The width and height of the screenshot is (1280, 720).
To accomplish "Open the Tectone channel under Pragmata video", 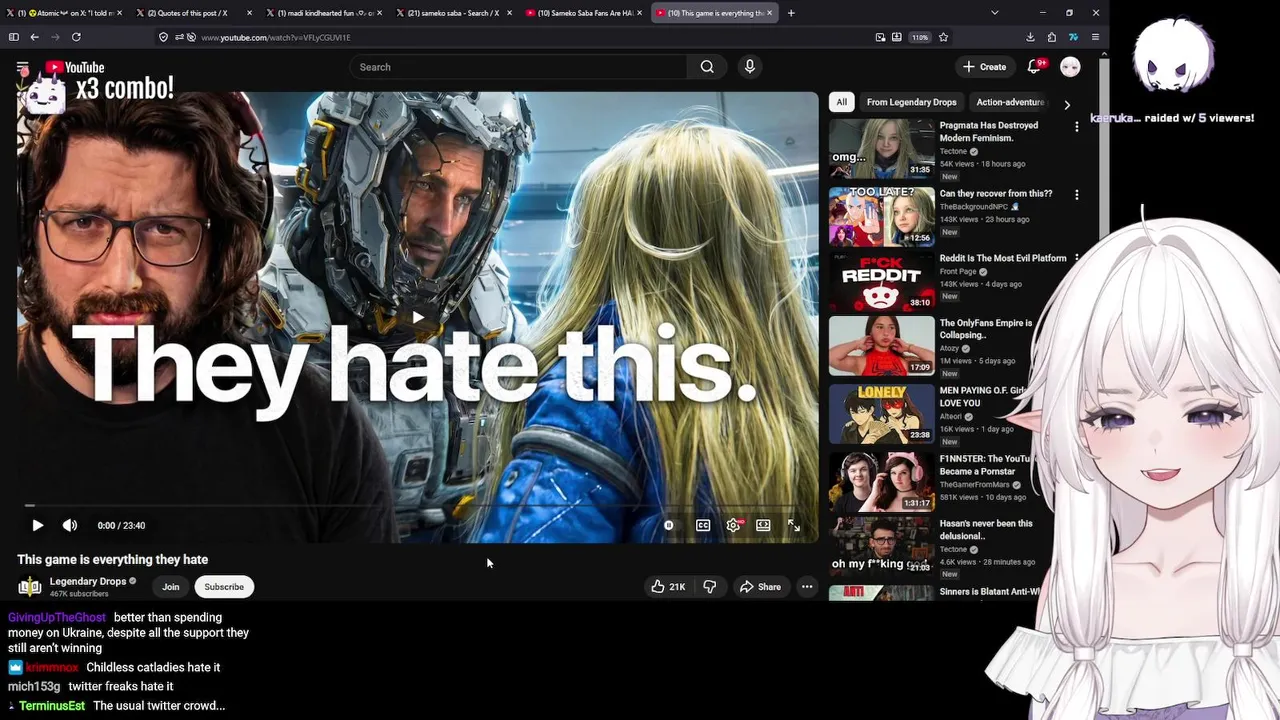I will [954, 152].
